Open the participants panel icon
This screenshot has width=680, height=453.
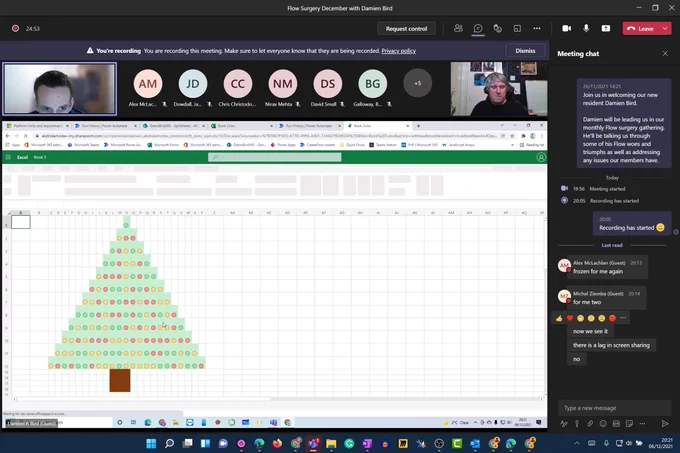[458, 29]
